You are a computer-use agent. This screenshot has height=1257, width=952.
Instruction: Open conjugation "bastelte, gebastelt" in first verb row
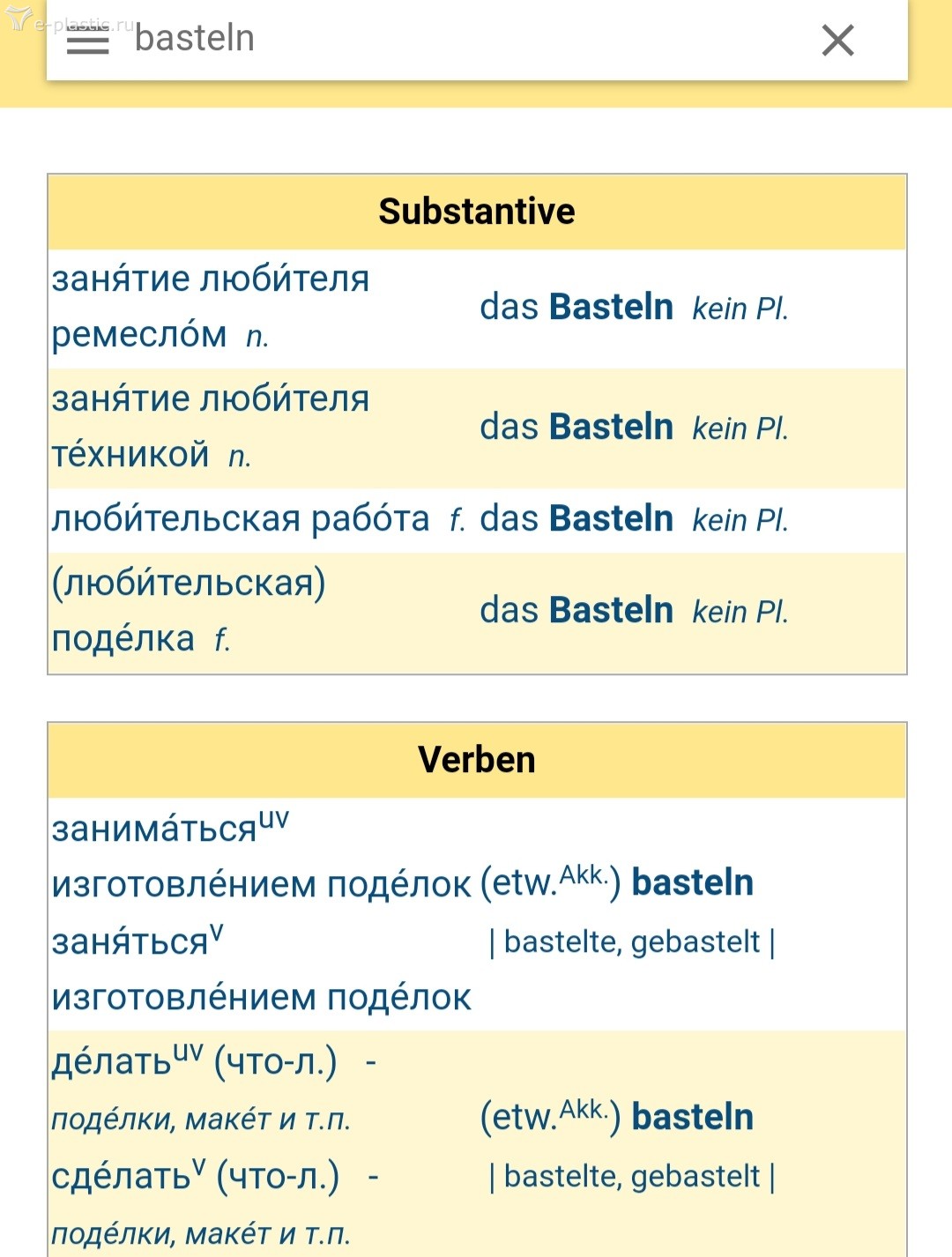pos(632,941)
